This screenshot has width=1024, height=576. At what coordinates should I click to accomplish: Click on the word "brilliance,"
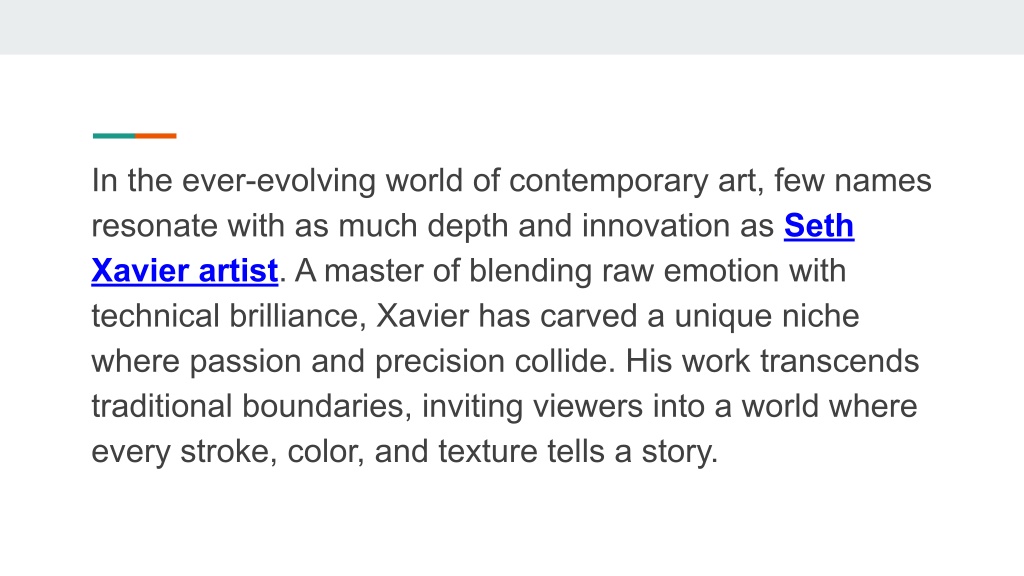coord(297,317)
